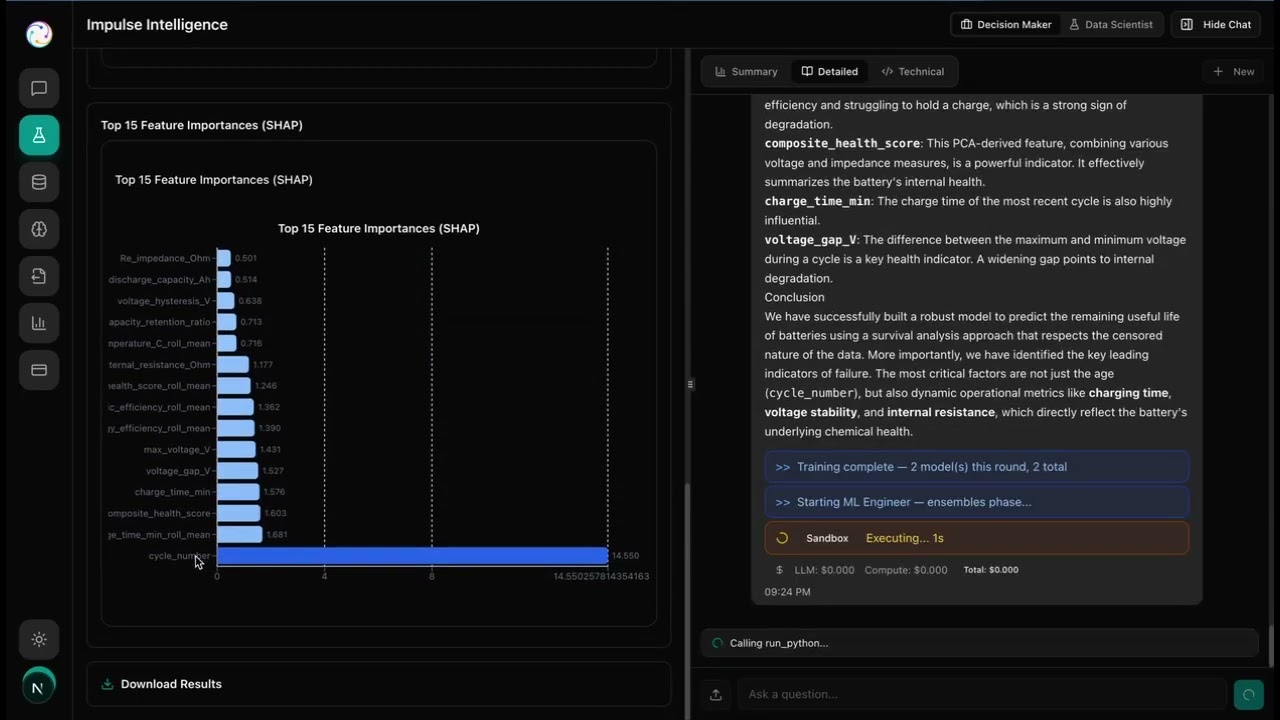Click the Impulse Intelligence logo icon
Viewport: 1280px width, 720px height.
coord(39,34)
